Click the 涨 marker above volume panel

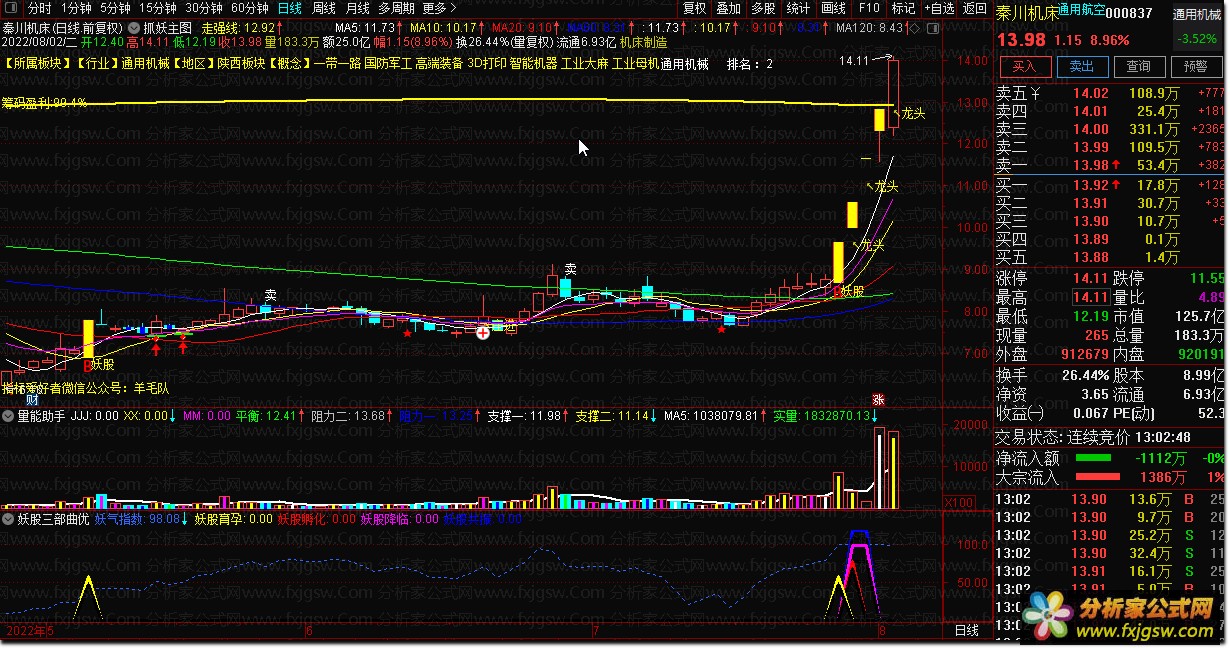click(x=878, y=400)
